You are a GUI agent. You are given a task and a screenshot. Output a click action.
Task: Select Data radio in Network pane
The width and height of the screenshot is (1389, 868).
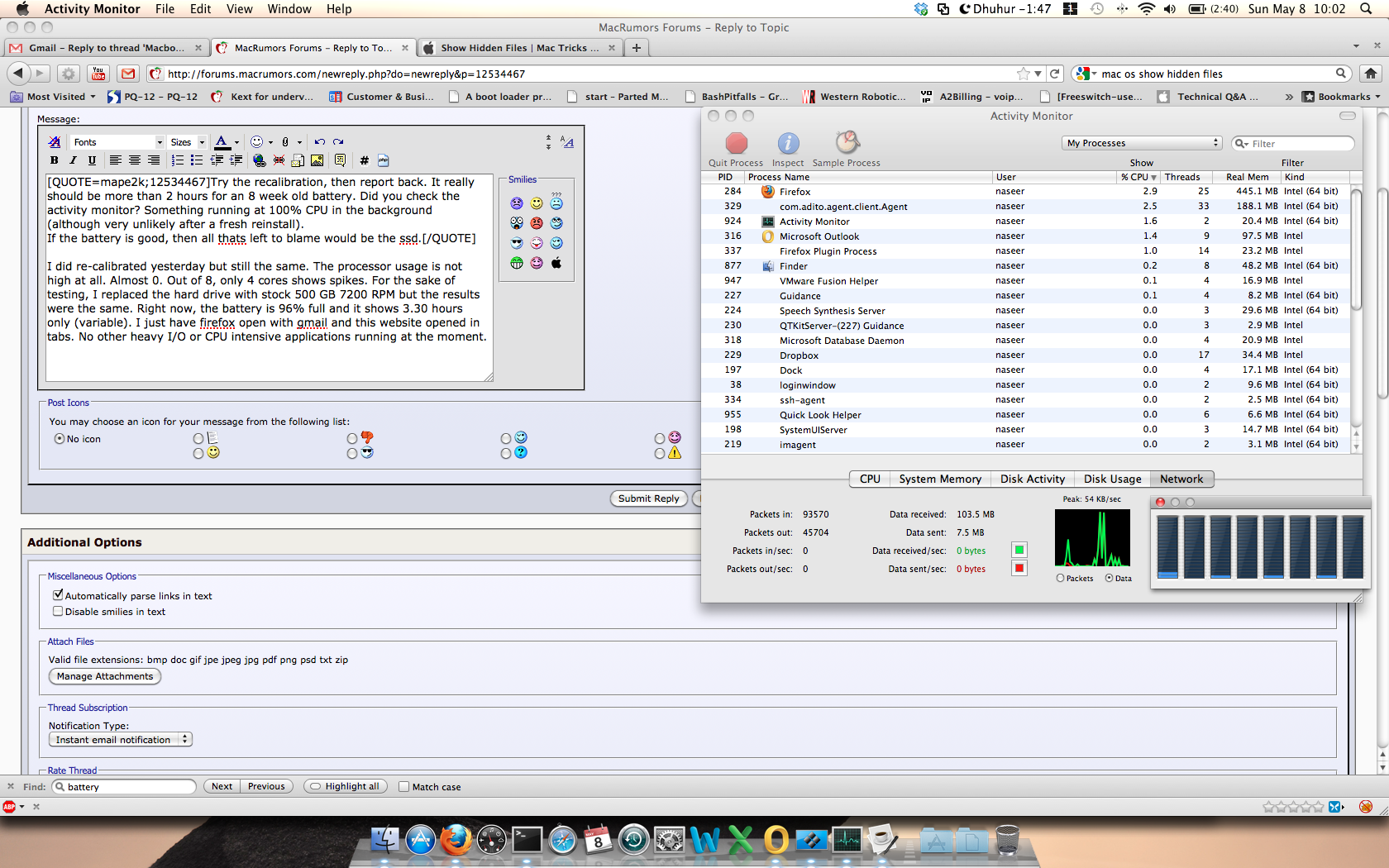(1110, 579)
